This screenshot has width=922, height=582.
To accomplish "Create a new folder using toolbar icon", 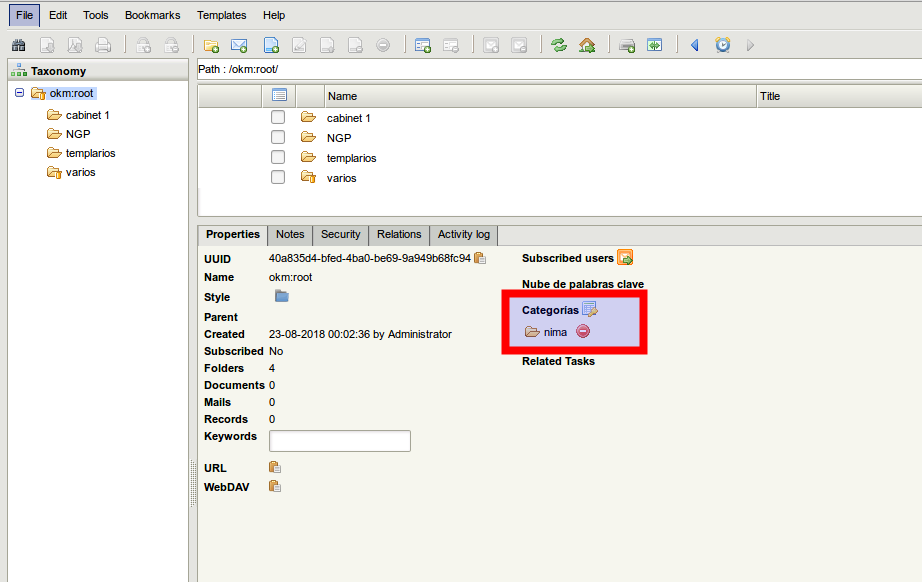I will click(211, 45).
